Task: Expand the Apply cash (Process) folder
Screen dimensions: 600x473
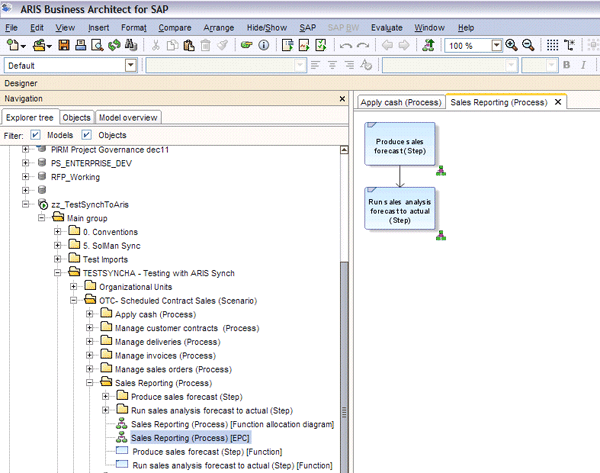Action: (x=90, y=314)
